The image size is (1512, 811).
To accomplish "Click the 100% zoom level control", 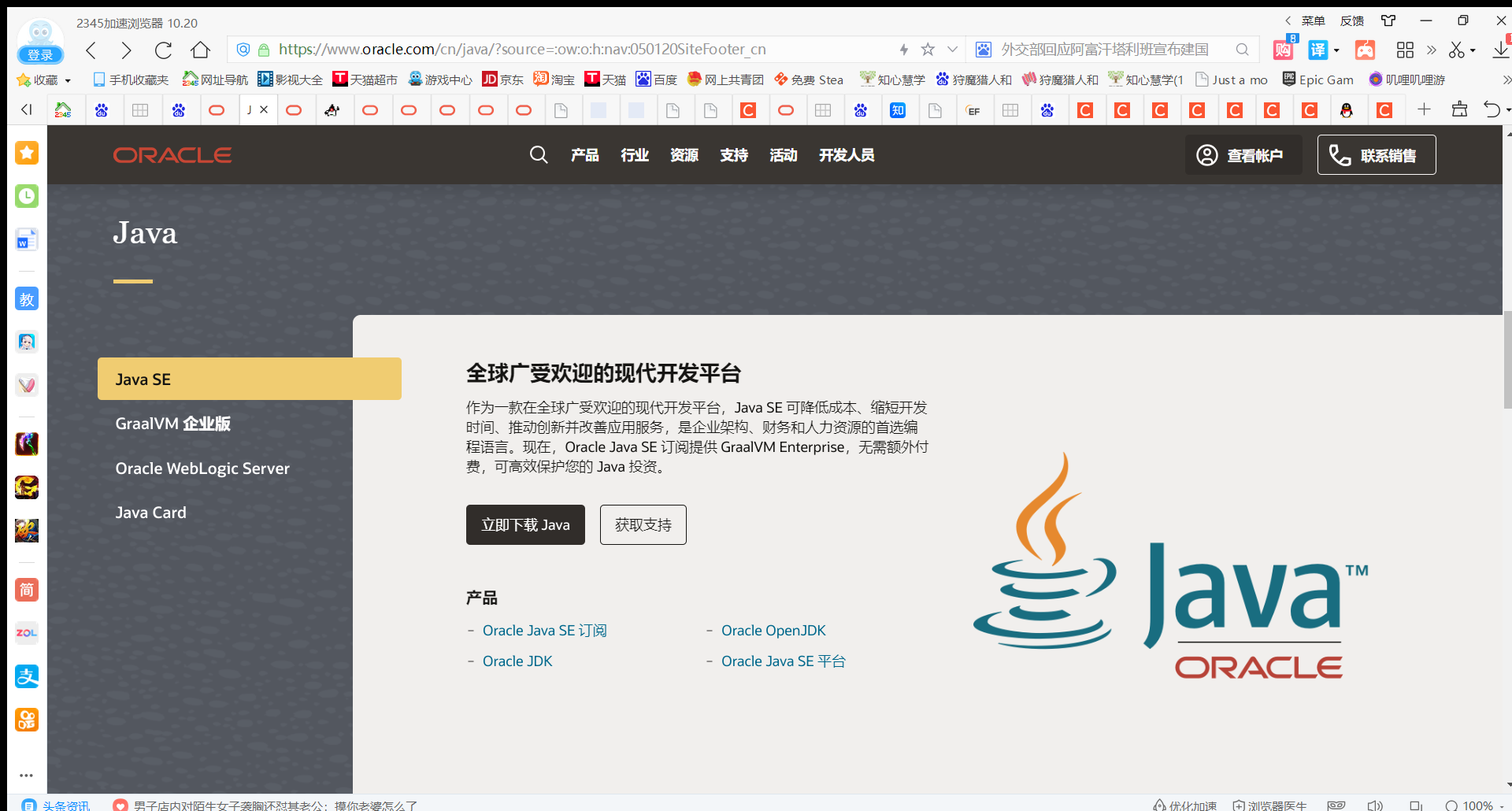I will point(1469,805).
